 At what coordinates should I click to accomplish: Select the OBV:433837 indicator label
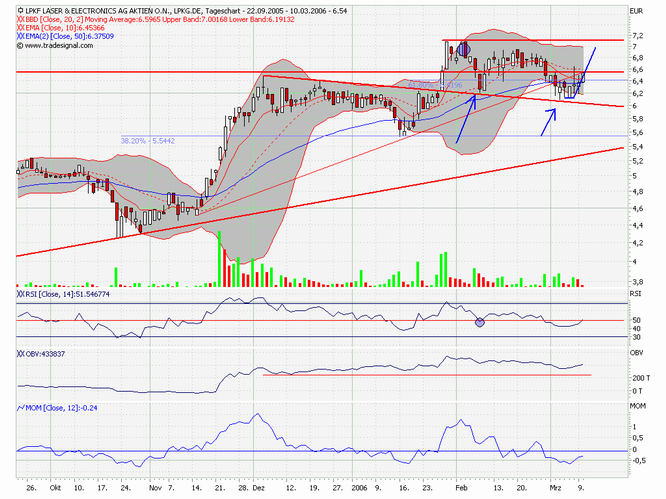click(x=45, y=354)
